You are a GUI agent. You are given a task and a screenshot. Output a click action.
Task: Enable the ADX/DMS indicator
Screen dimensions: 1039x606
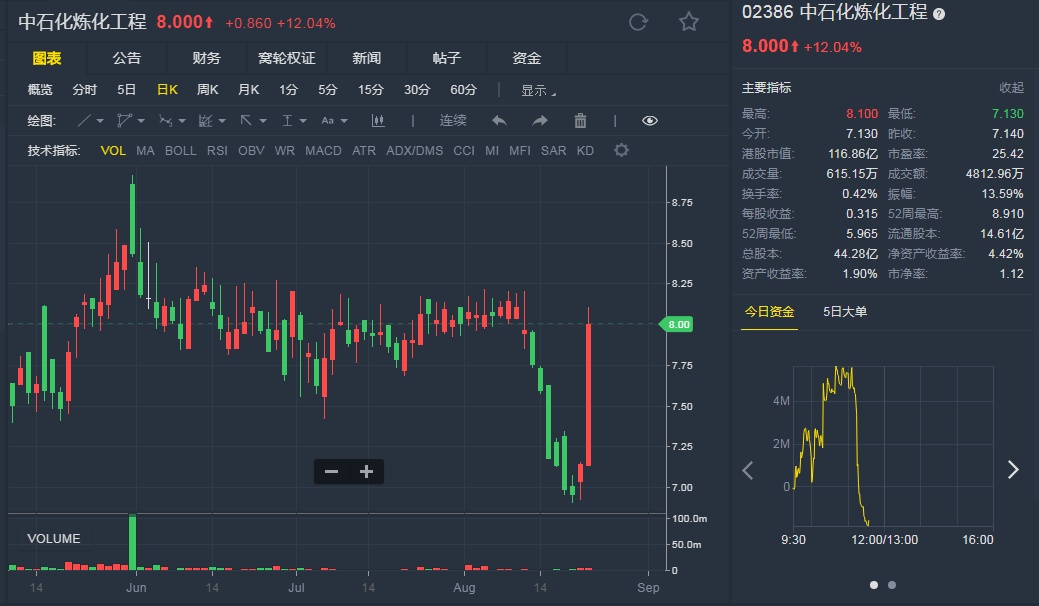pyautogui.click(x=415, y=150)
